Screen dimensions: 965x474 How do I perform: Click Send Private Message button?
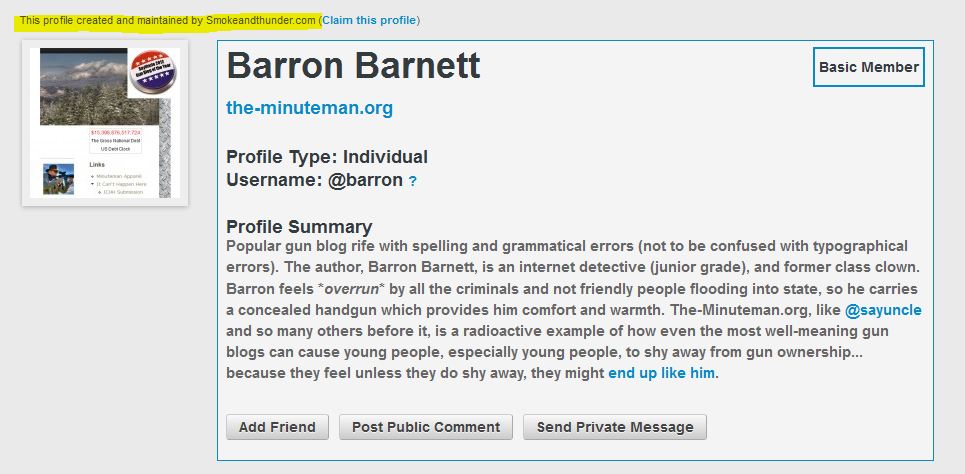615,427
